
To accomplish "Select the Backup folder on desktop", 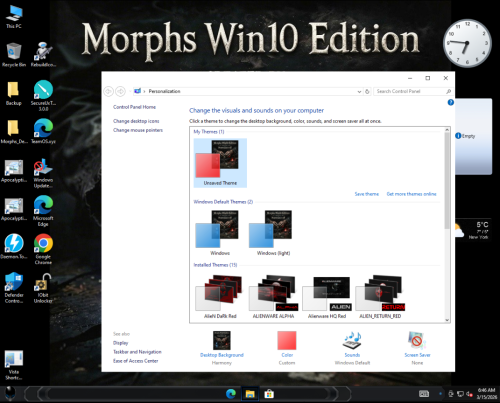I will point(14,94).
